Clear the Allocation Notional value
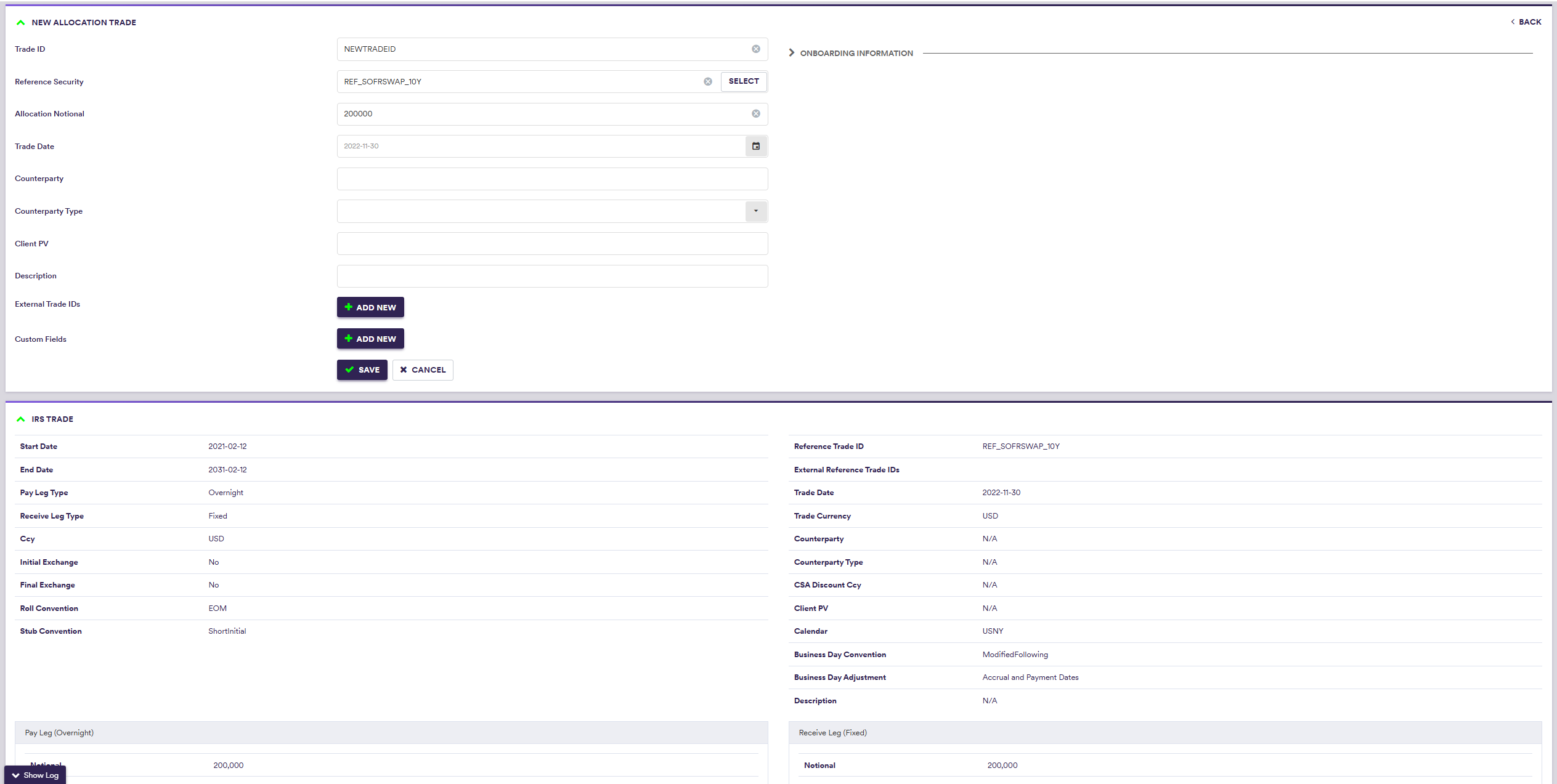Viewport: 1557px width, 784px height. pos(755,114)
